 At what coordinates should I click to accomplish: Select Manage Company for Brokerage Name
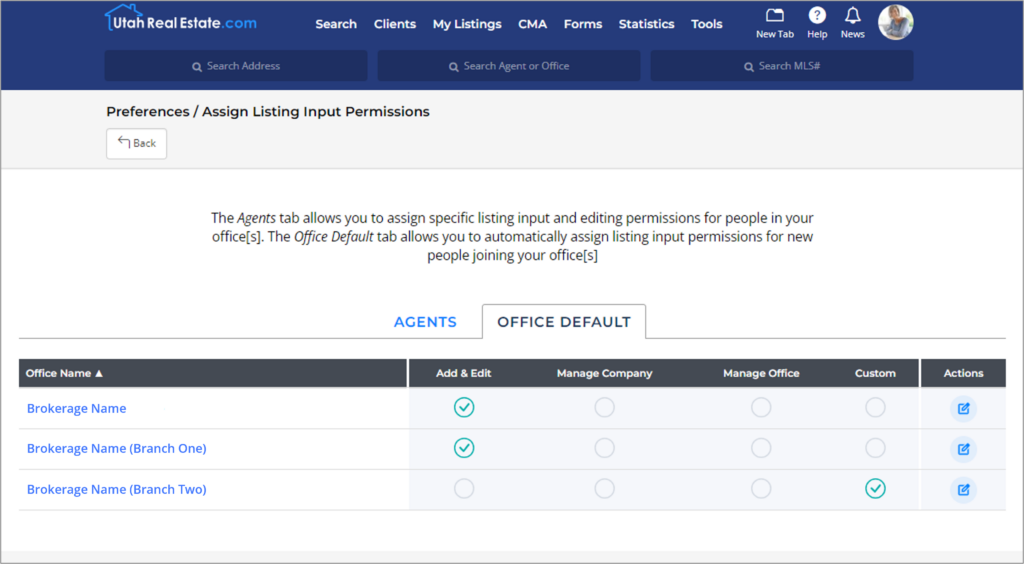604,407
